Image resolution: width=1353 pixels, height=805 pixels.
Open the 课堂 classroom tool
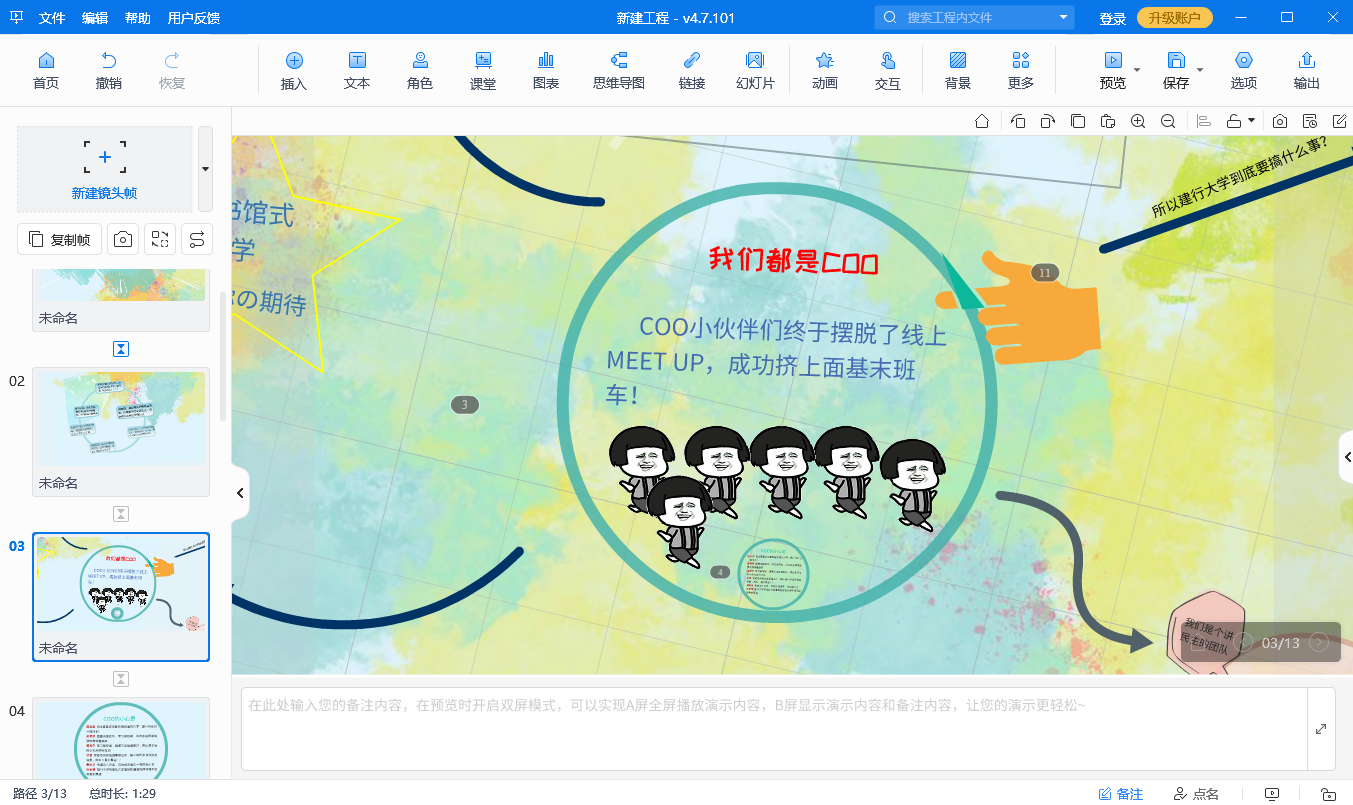click(x=483, y=71)
